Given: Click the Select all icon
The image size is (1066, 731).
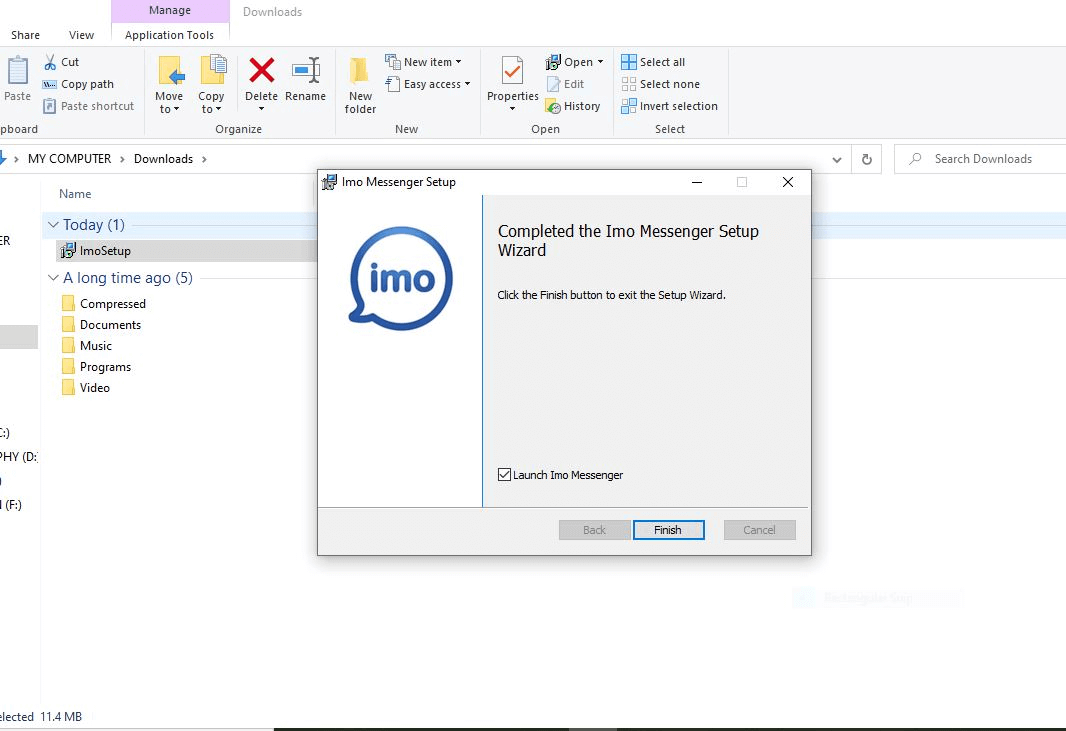Looking at the screenshot, I should [x=629, y=62].
